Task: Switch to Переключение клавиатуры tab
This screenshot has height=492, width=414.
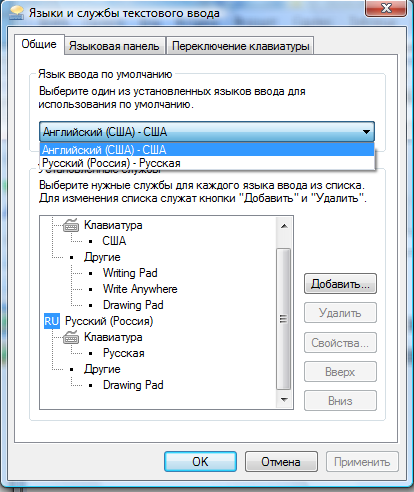Action: (241, 46)
